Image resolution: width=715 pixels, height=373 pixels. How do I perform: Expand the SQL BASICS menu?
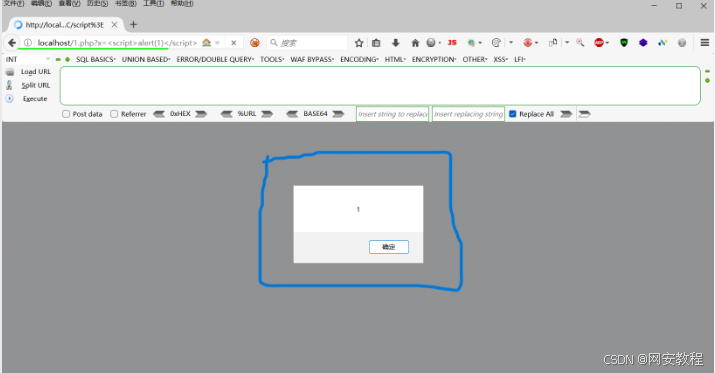click(96, 59)
